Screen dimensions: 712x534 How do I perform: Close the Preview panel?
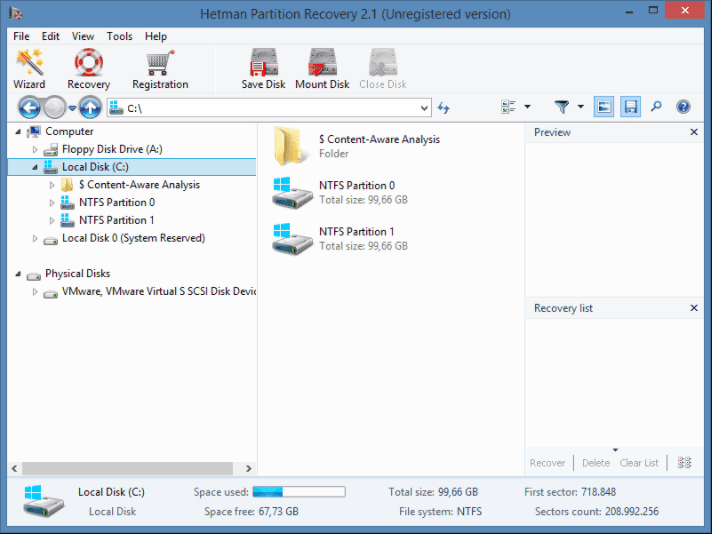tap(694, 132)
